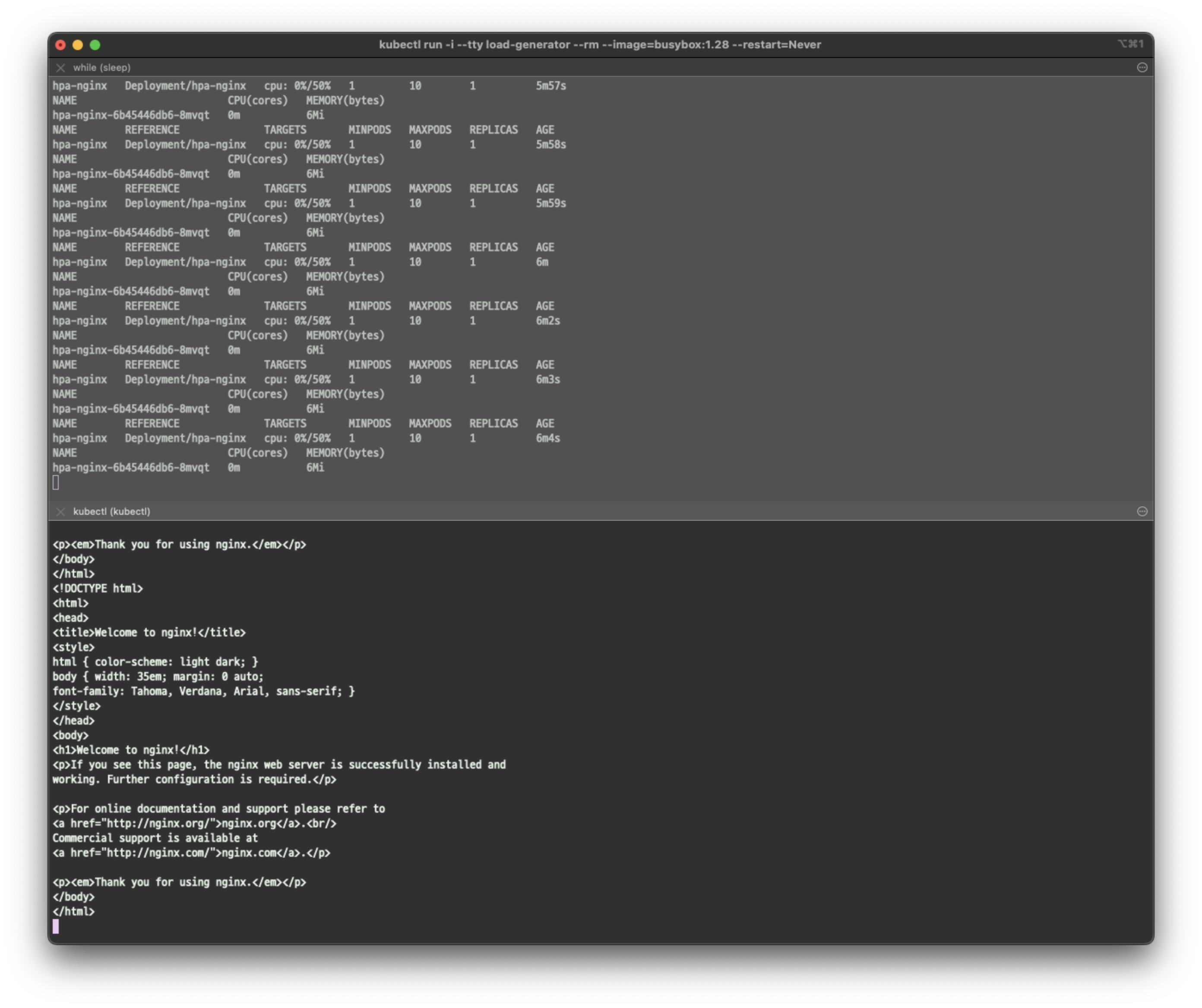Close the 'while (sleep)' pane
Viewport: 1202px width, 1008px height.
pyautogui.click(x=61, y=67)
